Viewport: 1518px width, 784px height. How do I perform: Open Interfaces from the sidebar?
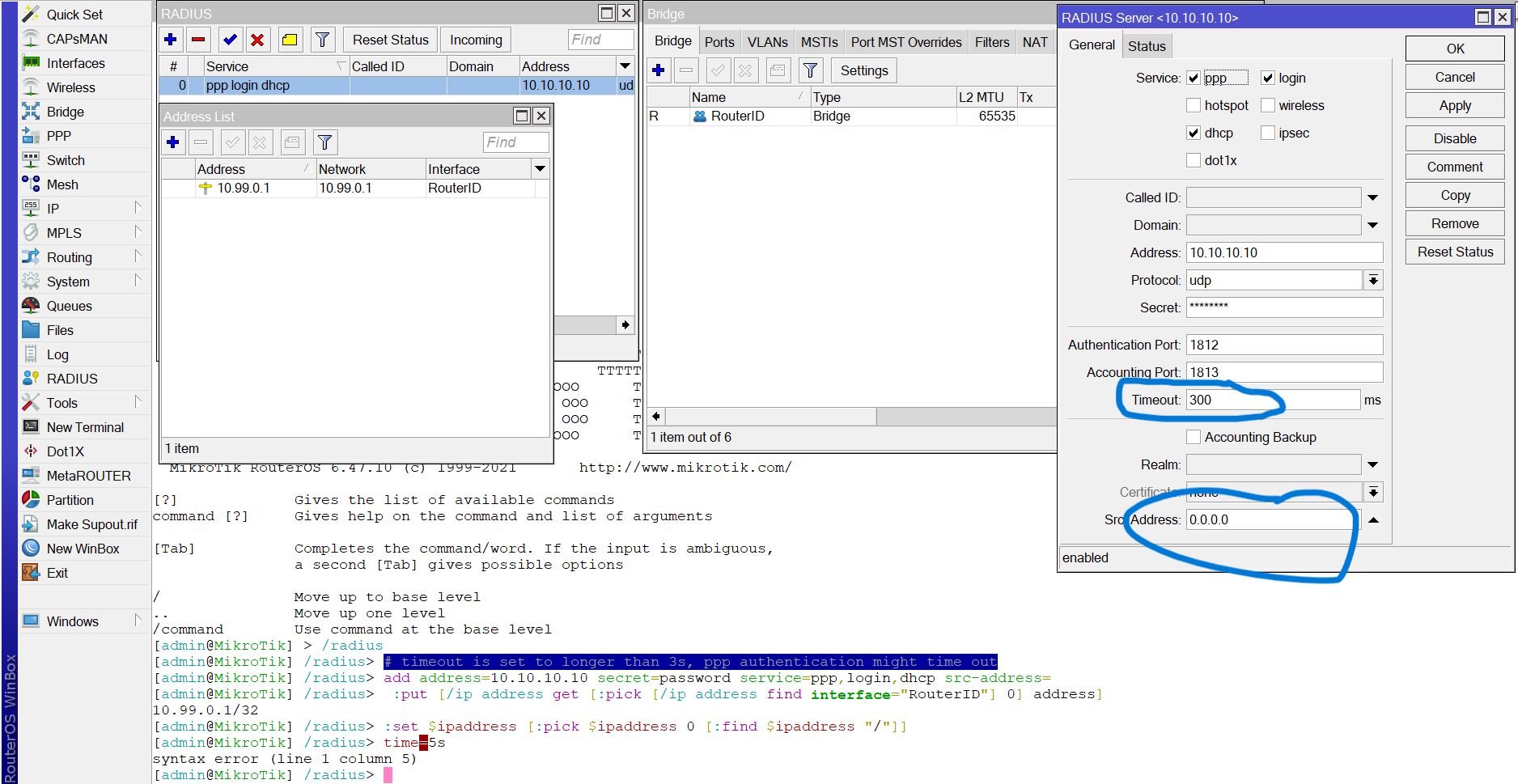(75, 63)
